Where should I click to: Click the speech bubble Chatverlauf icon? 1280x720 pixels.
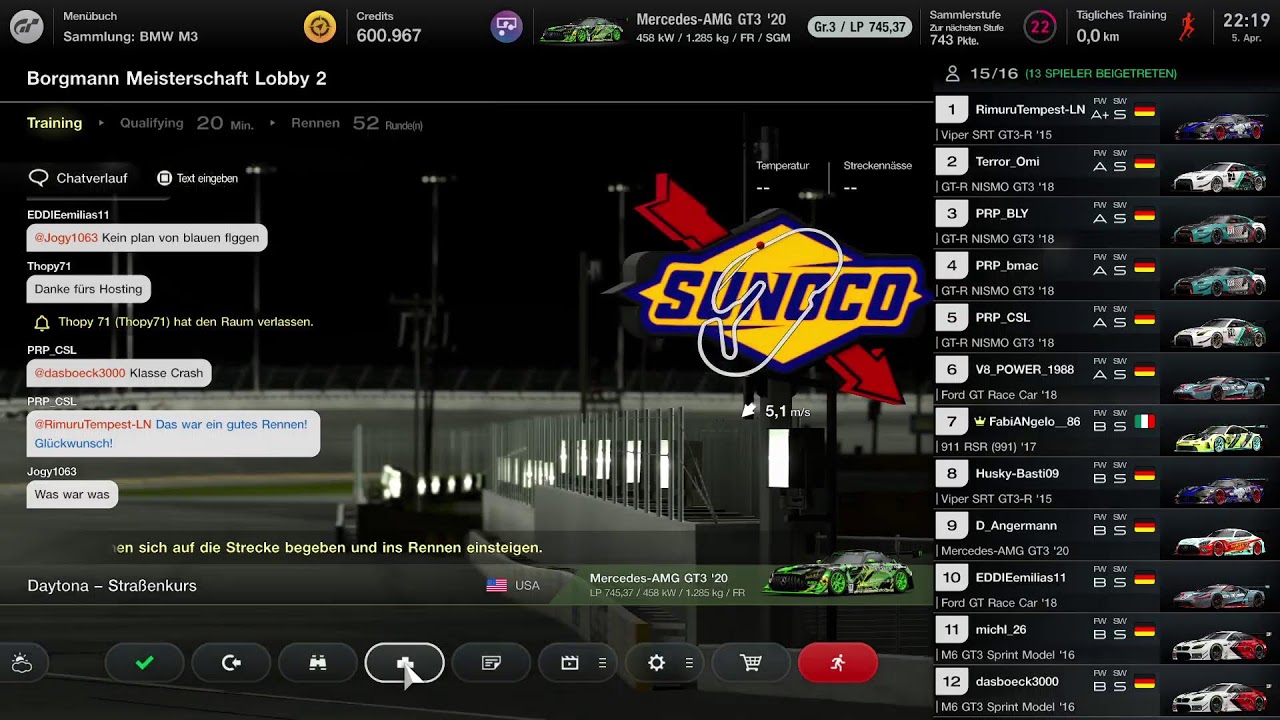[x=39, y=178]
